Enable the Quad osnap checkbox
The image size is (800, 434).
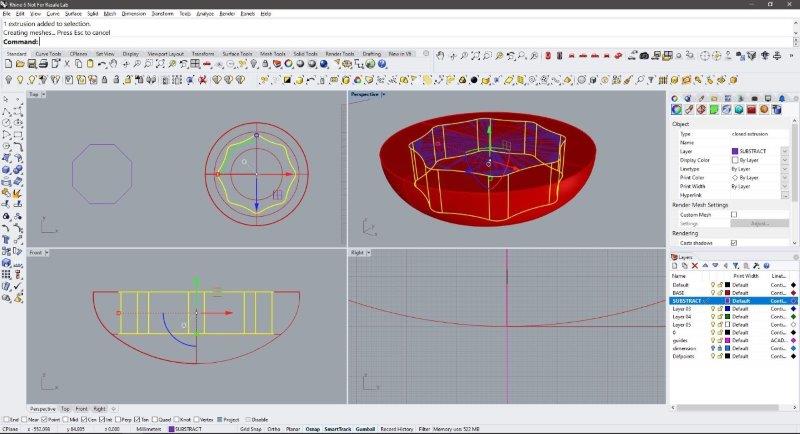click(x=155, y=420)
